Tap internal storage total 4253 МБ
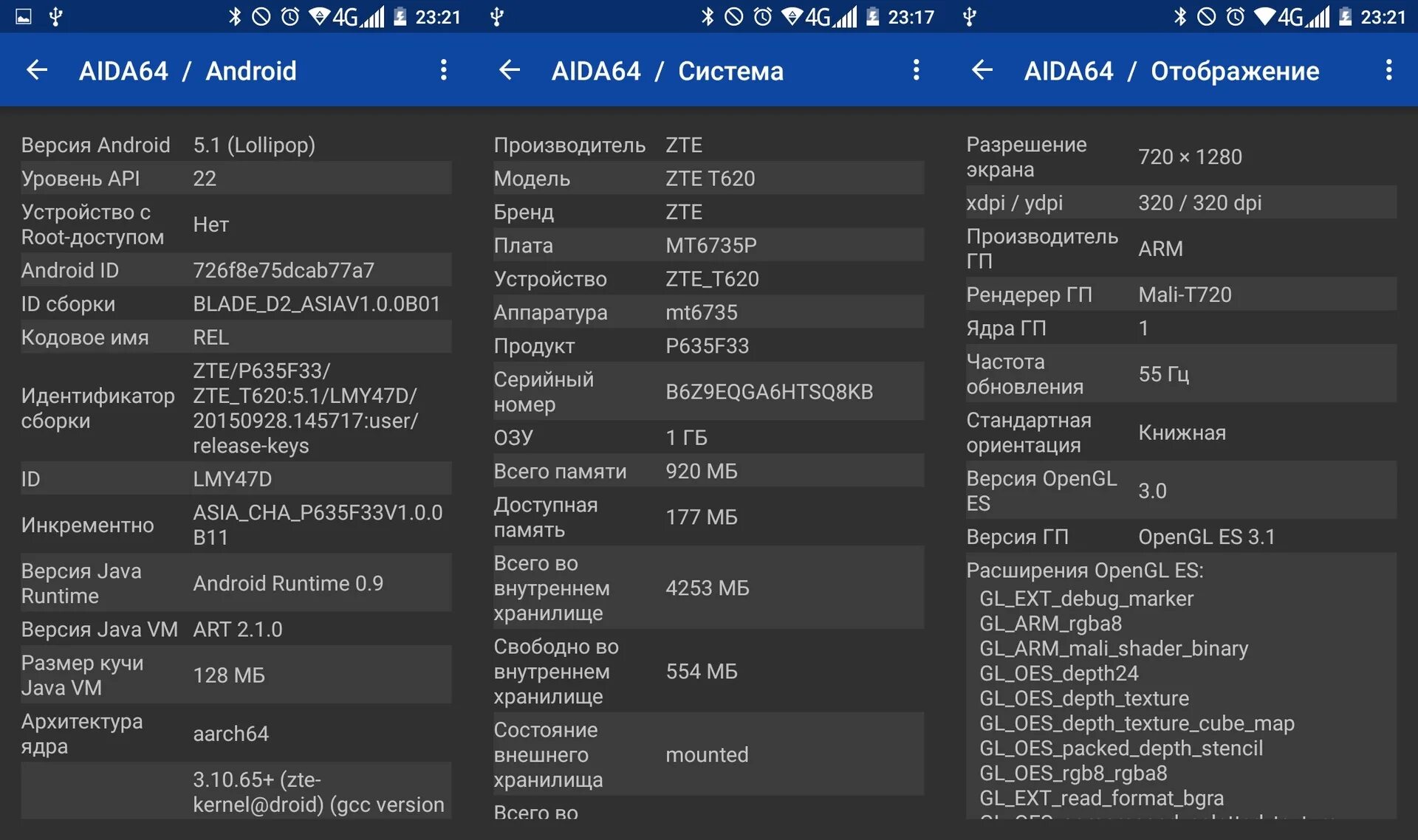 coord(708,588)
